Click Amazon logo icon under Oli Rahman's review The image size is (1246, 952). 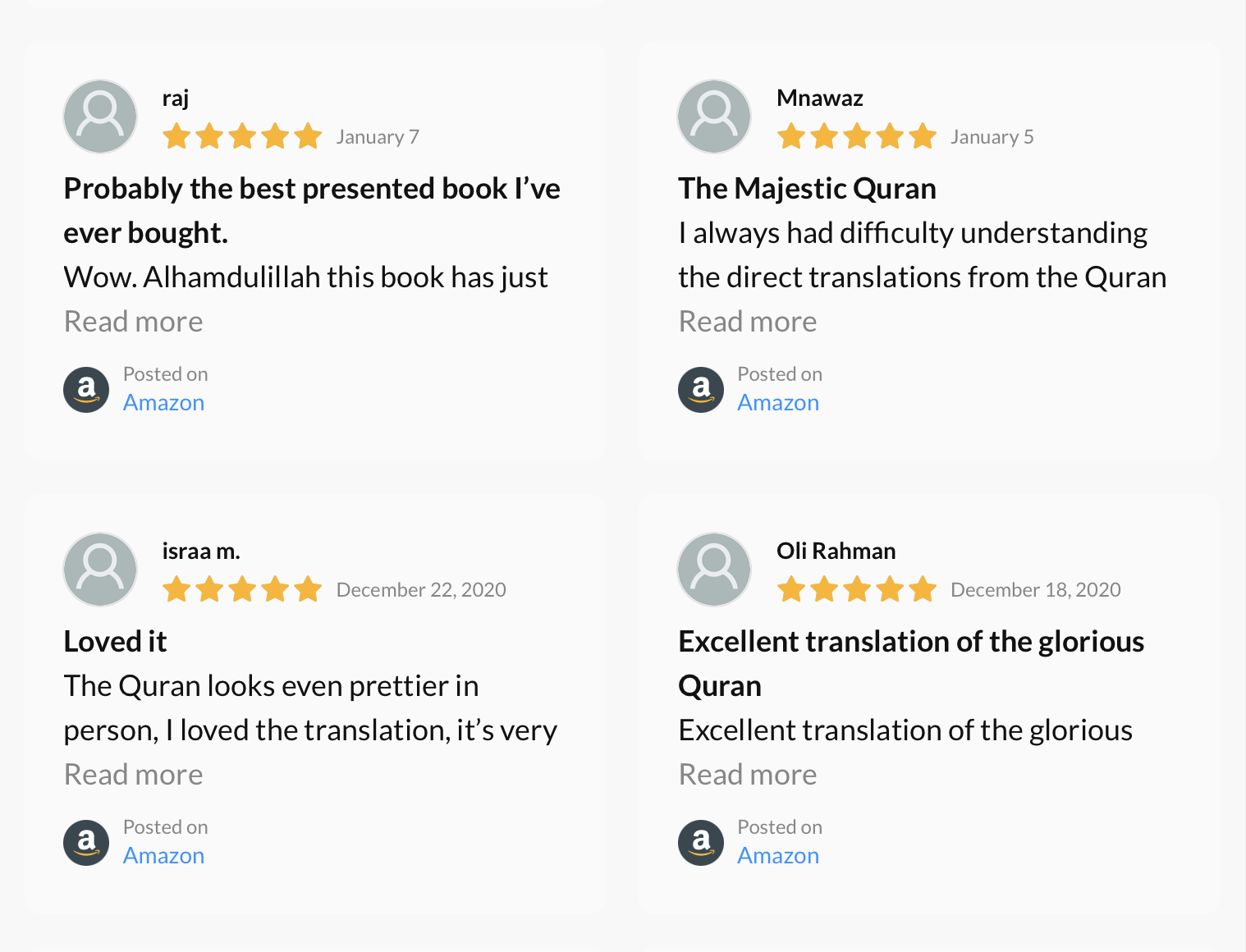pyautogui.click(x=701, y=843)
